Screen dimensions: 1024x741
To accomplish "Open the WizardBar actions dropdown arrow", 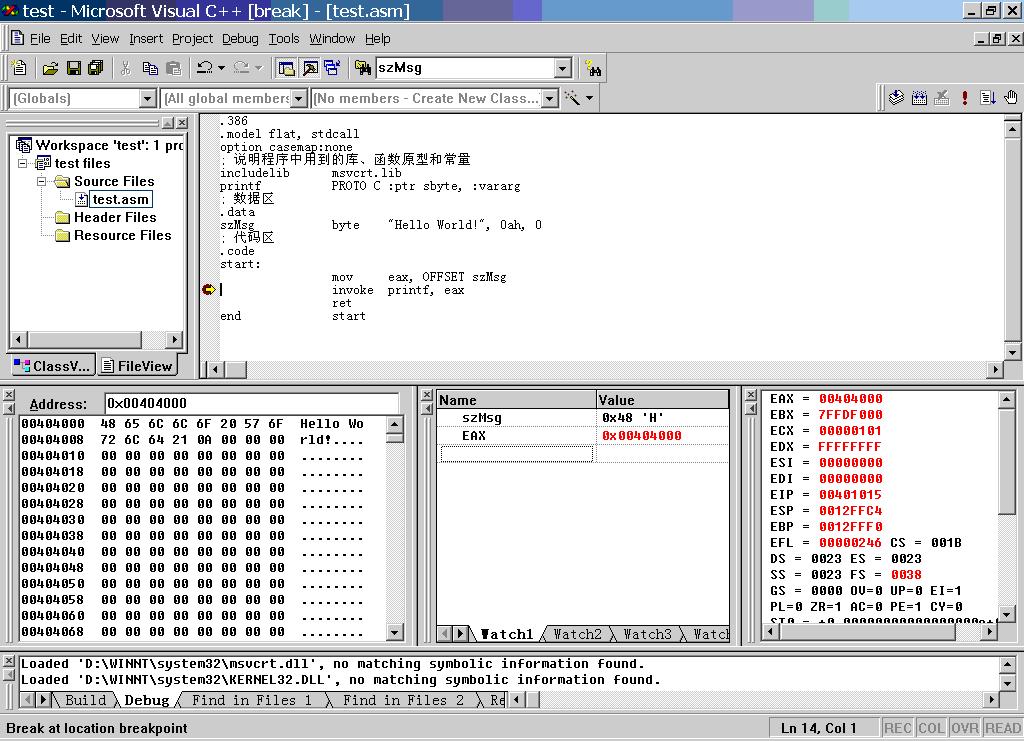I will [589, 98].
